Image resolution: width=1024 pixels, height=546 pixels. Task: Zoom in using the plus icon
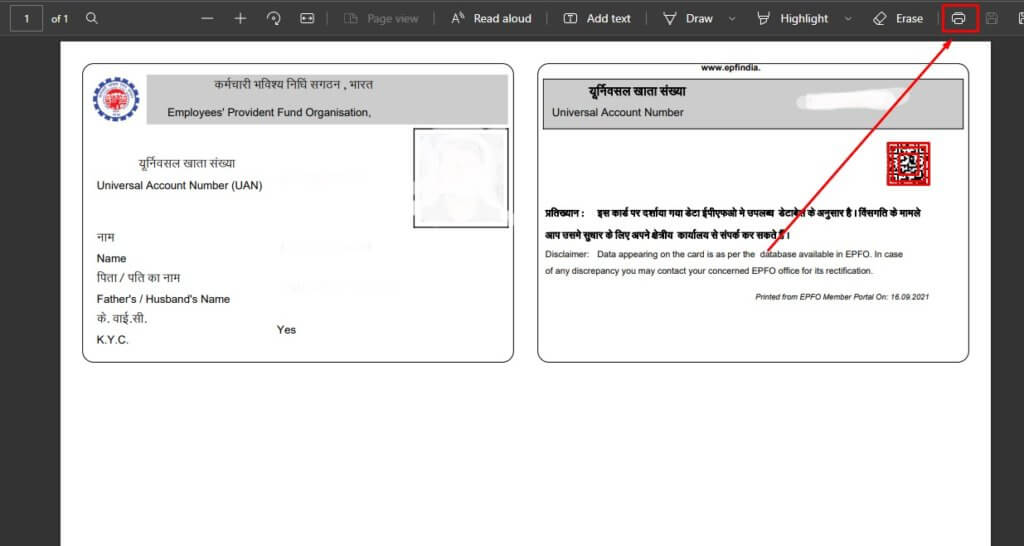click(x=240, y=18)
